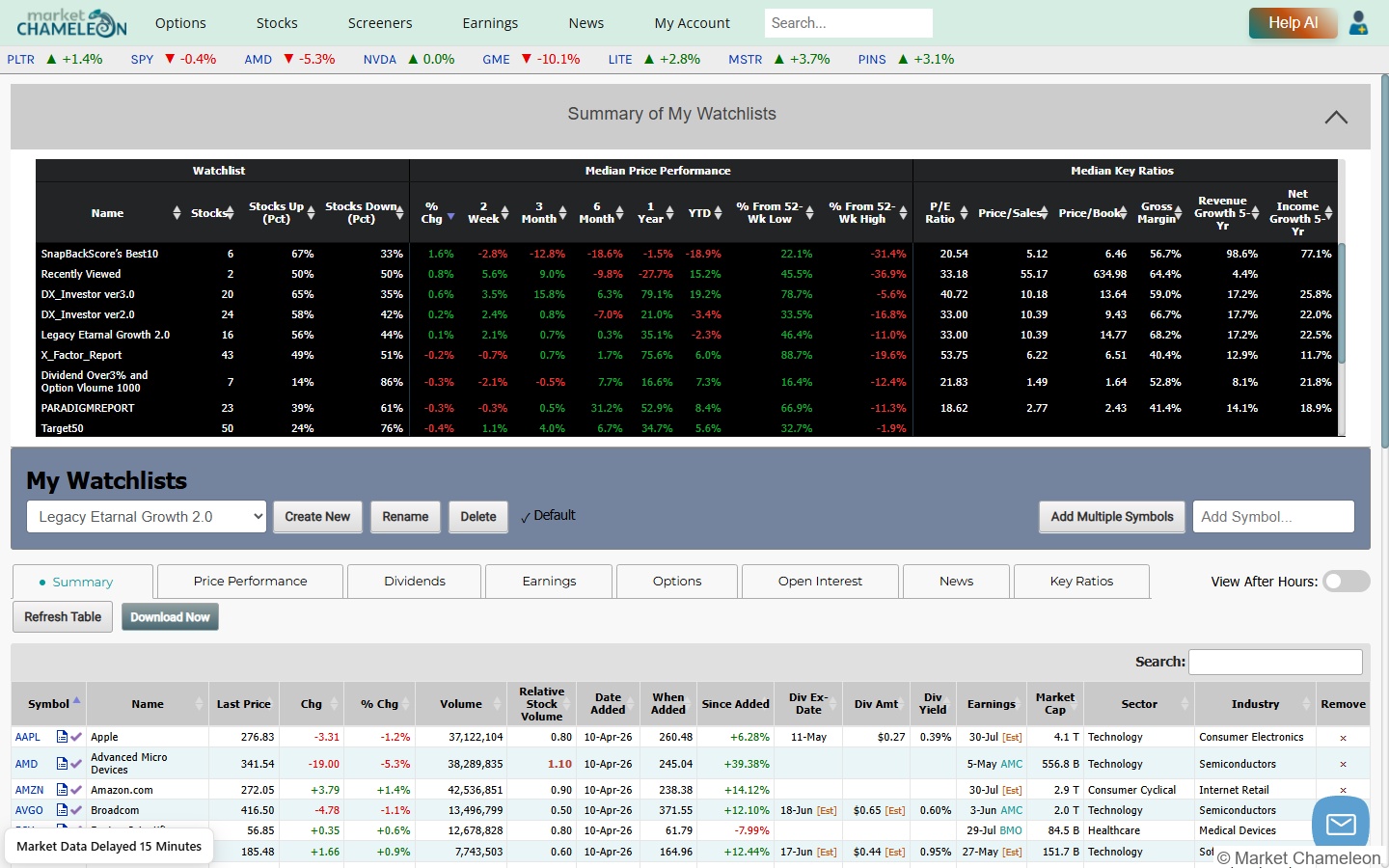Image resolution: width=1389 pixels, height=868 pixels.
Task: Click the Market Chameleon logo
Action: [x=71, y=23]
